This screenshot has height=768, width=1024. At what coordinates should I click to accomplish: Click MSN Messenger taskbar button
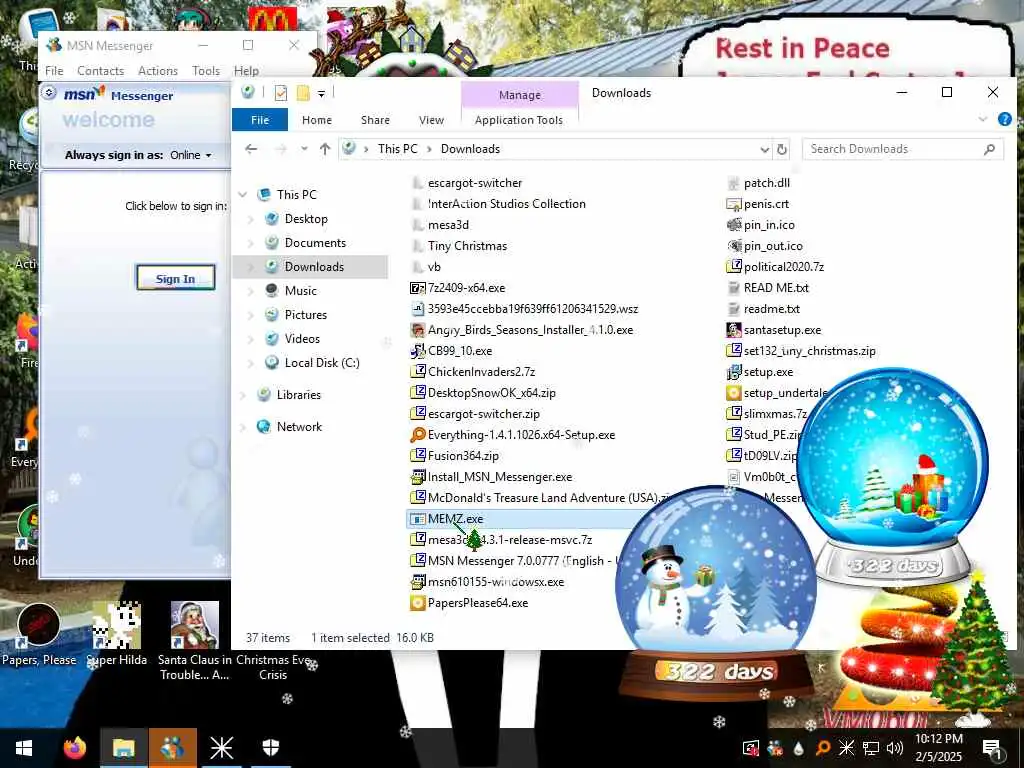coord(172,748)
